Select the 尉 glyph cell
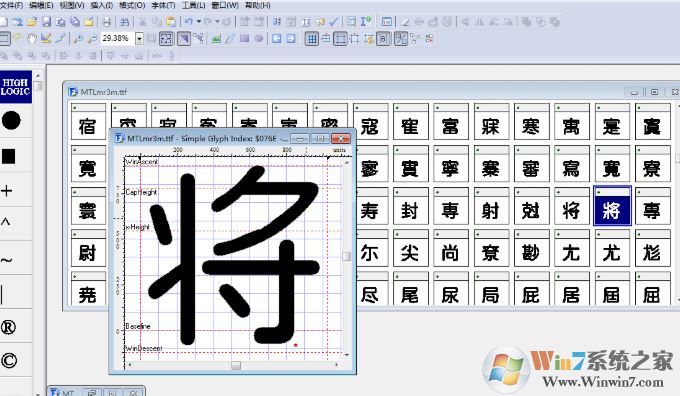The image size is (680, 396). coord(88,248)
